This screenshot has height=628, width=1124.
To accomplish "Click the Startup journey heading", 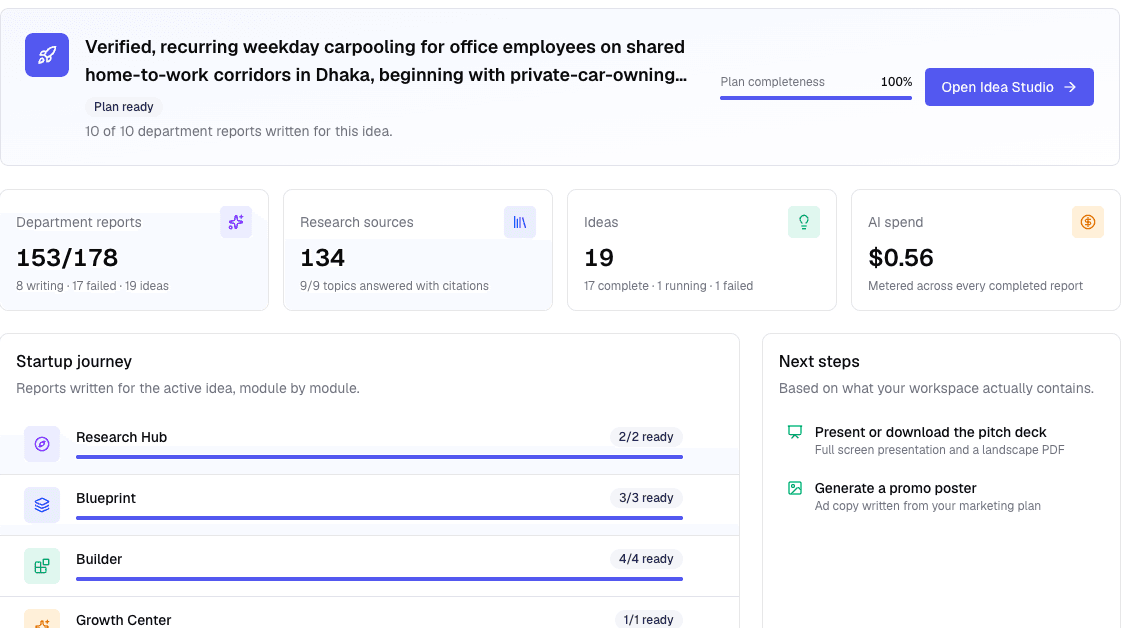I will click(74, 361).
